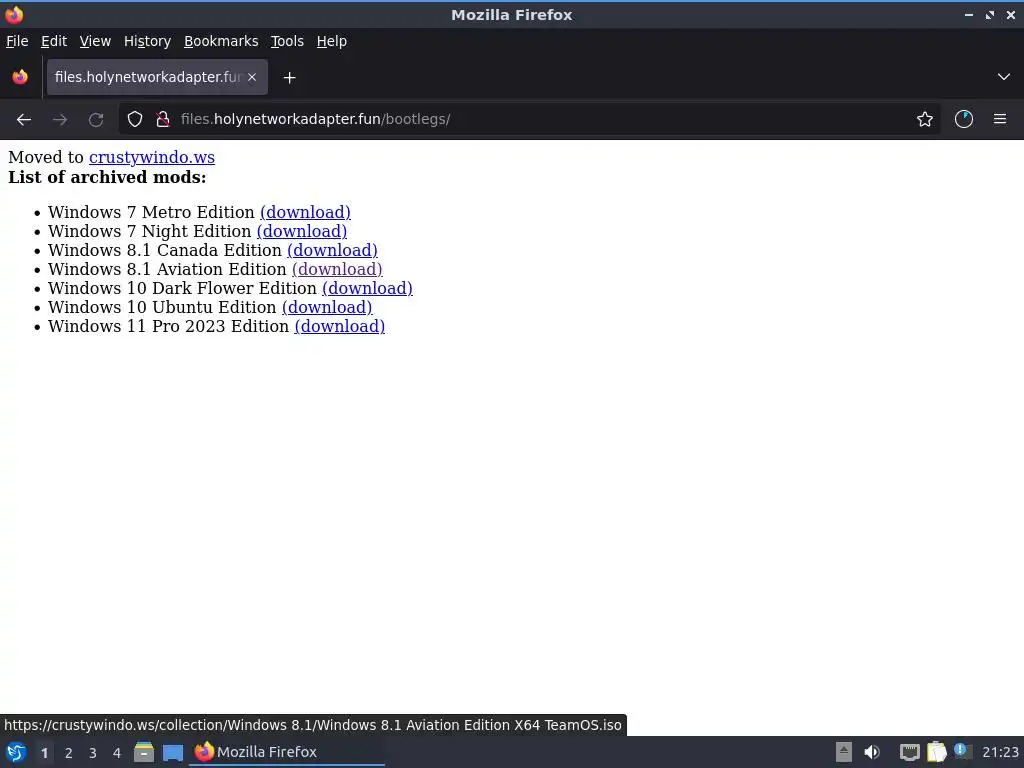Follow the crustywindo.ws link
Viewport: 1024px width, 768px height.
pos(152,157)
